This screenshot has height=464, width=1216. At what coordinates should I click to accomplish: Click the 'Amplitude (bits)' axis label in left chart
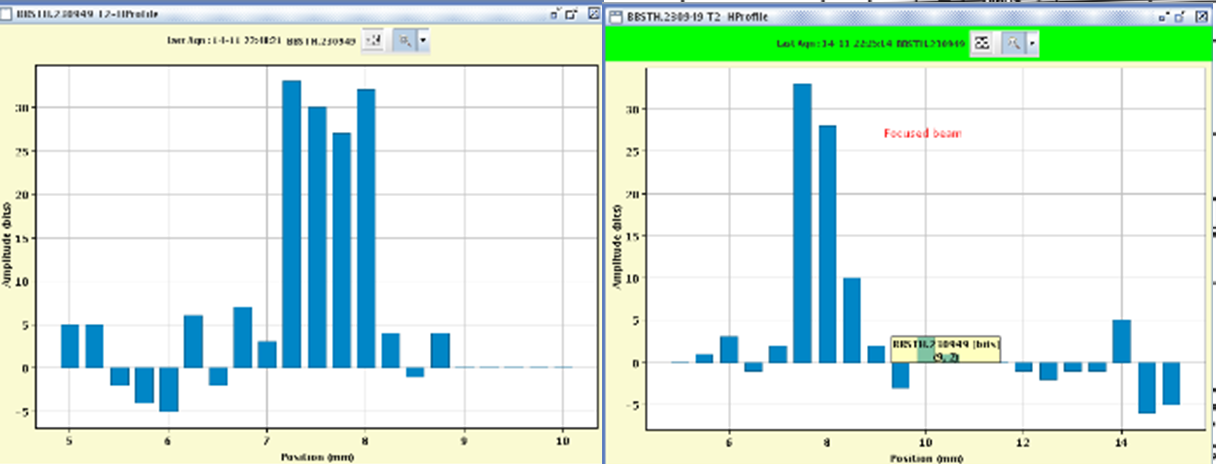[x=8, y=245]
